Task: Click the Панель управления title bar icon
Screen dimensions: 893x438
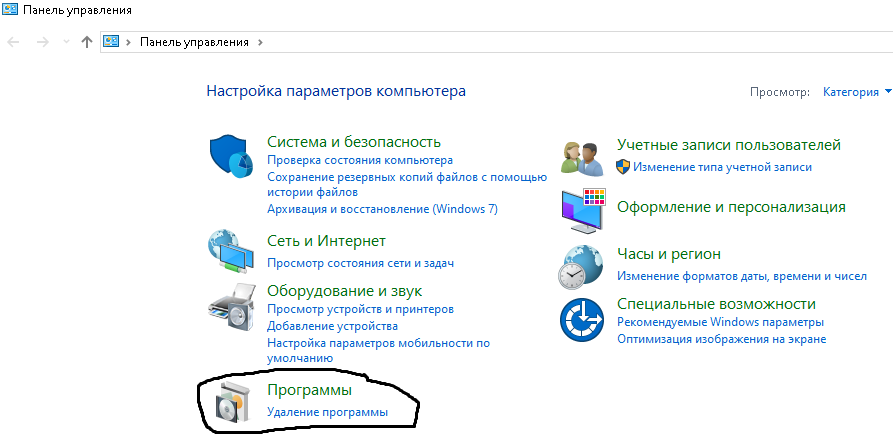Action: coord(10,10)
